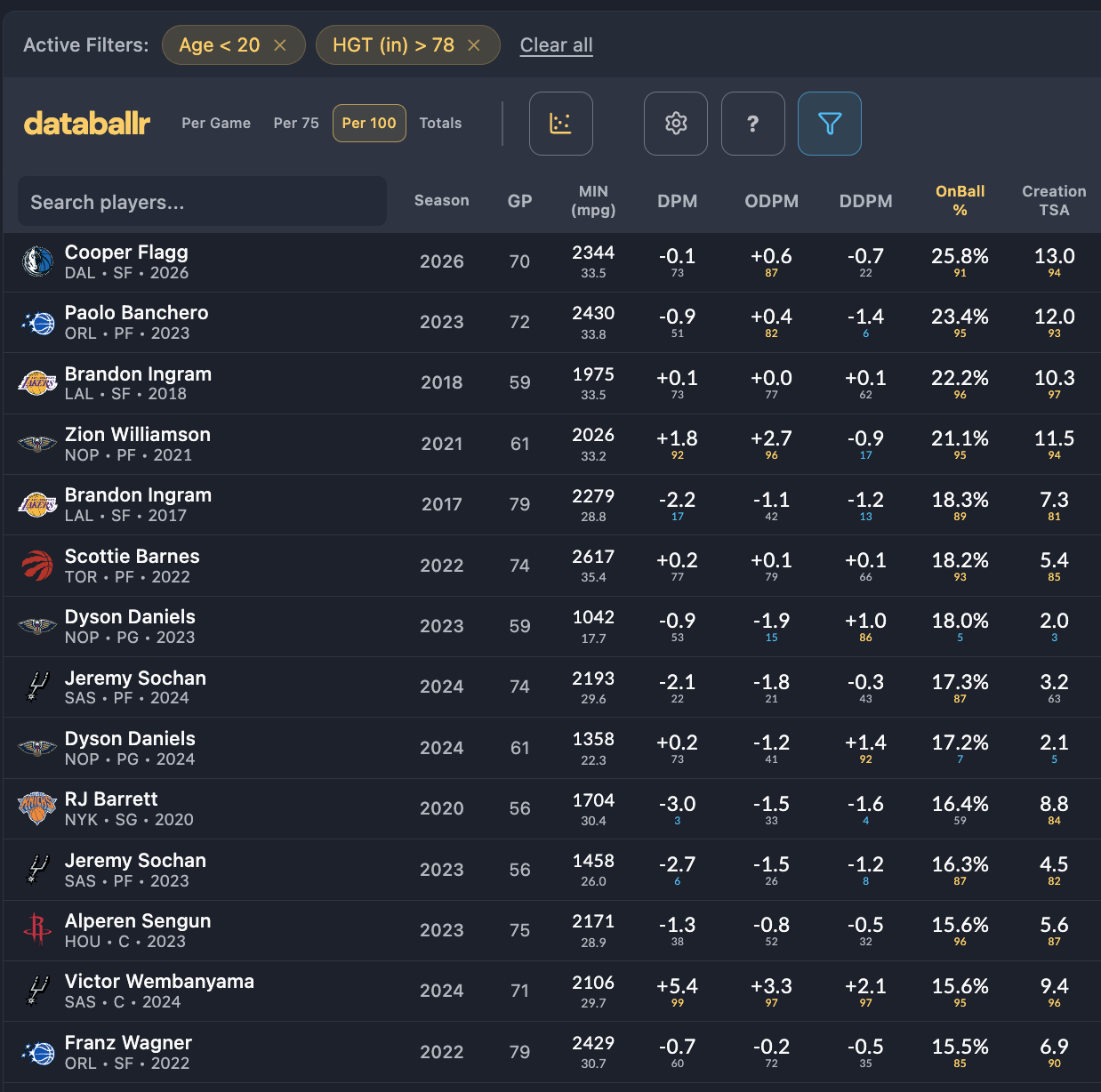Screen dimensions: 1101x1092
Task: Switch to Totals stats
Action: coord(440,124)
